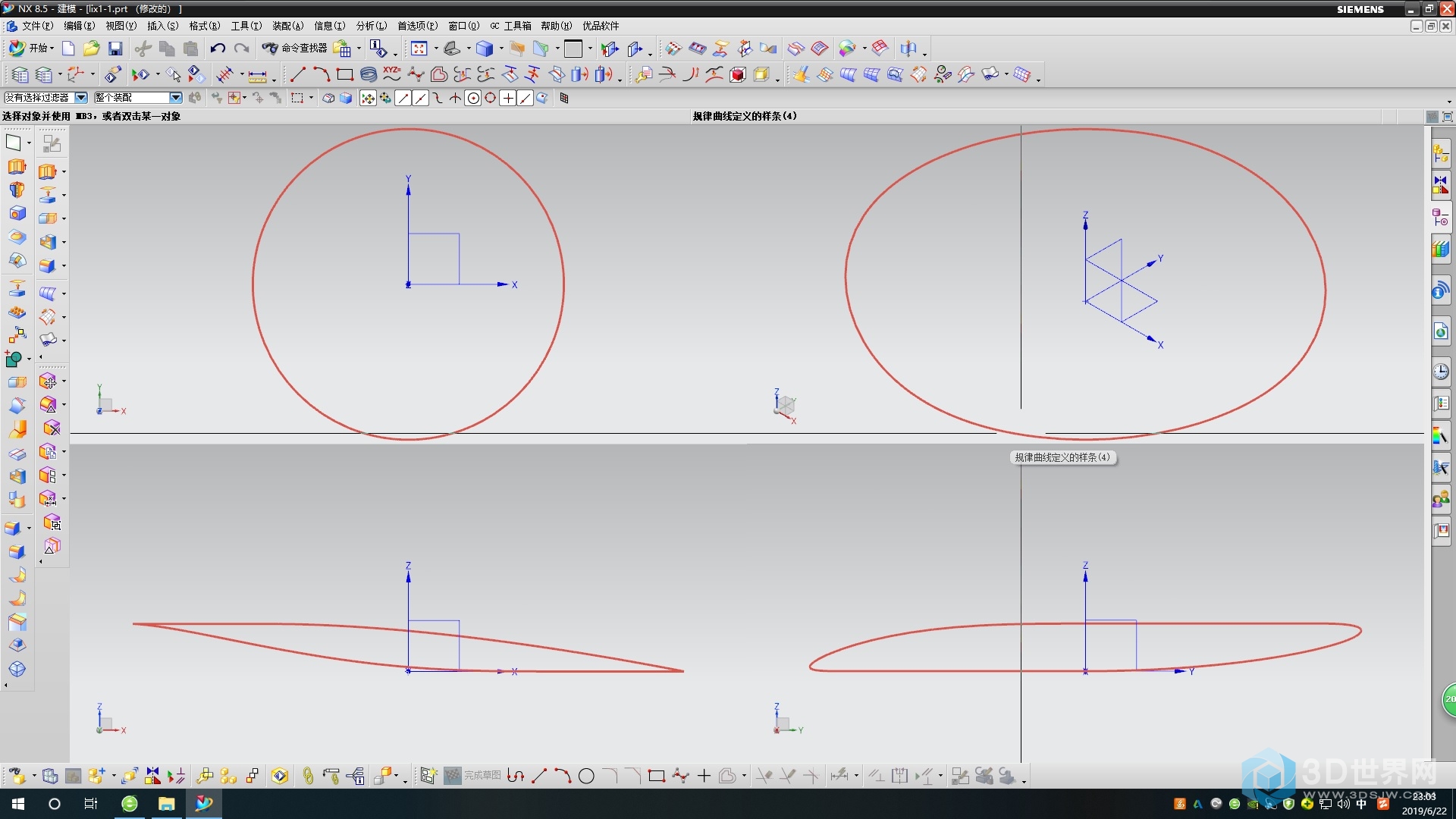Click the Fit view icon
Screen dimensions: 1456x819
click(419, 49)
